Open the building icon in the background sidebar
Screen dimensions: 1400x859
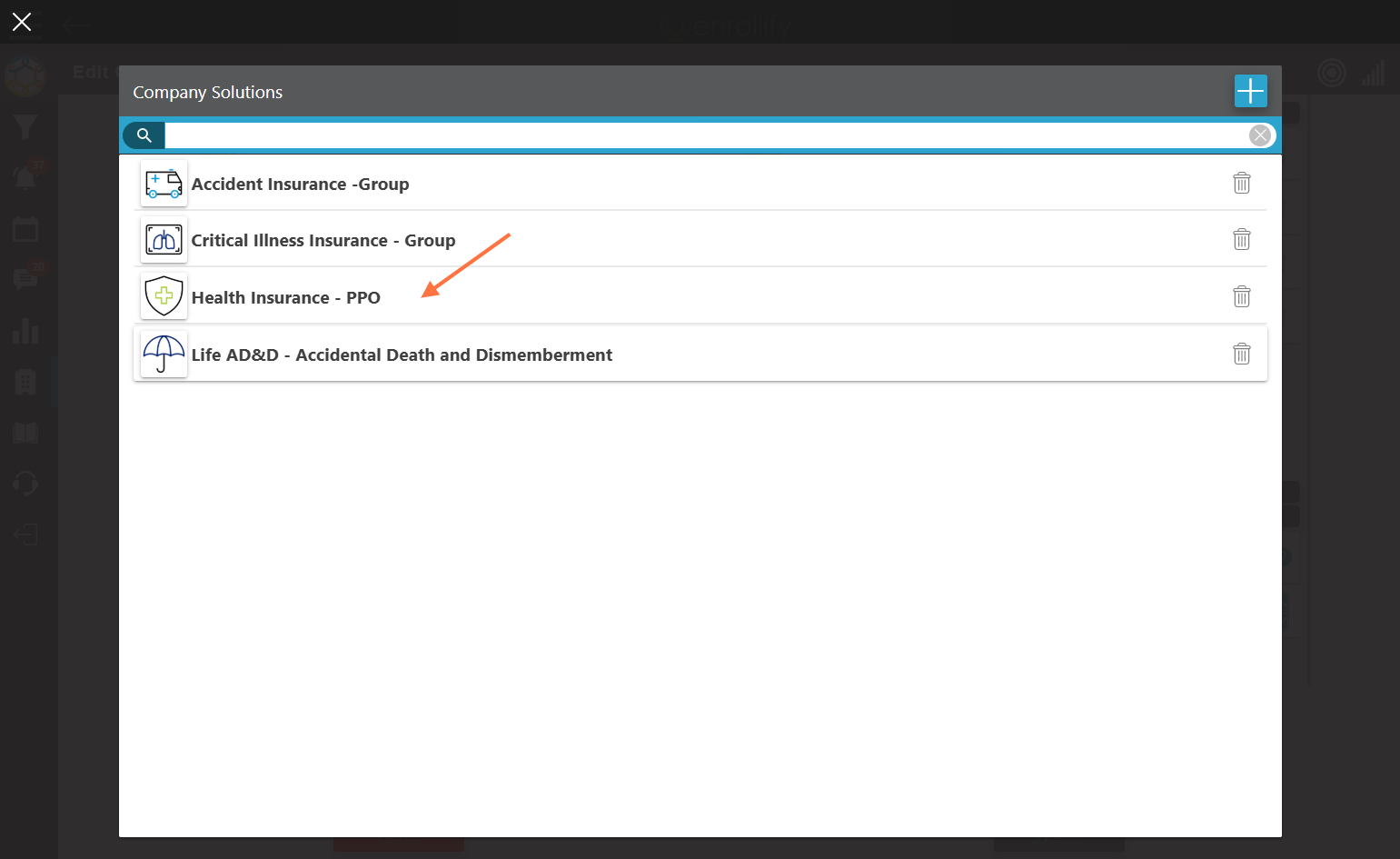25,382
